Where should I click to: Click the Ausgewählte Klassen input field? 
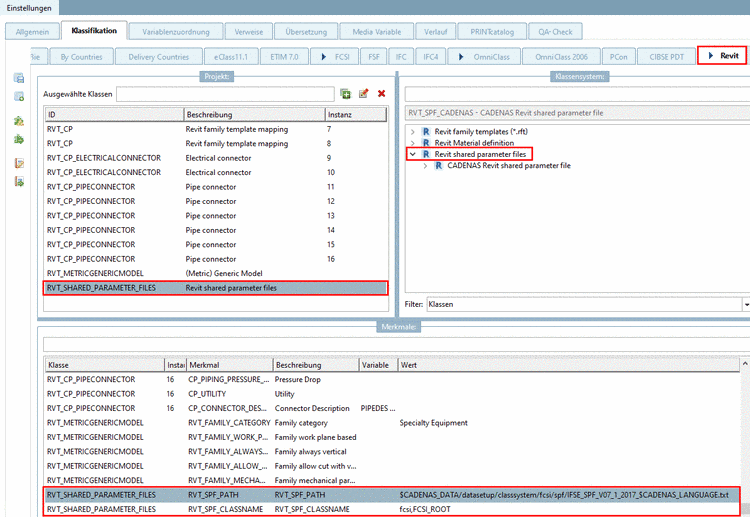coord(225,94)
